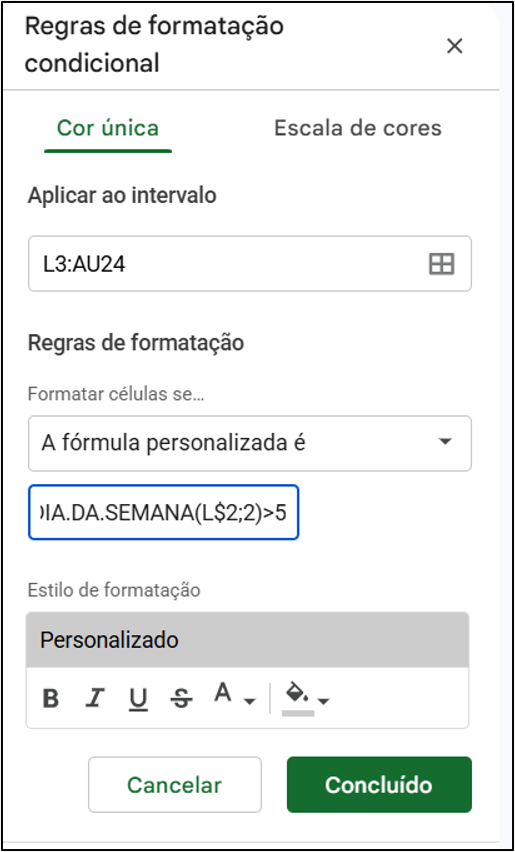Switch to the Escala de cores tab
The height and width of the screenshot is (852, 515).
(x=357, y=128)
